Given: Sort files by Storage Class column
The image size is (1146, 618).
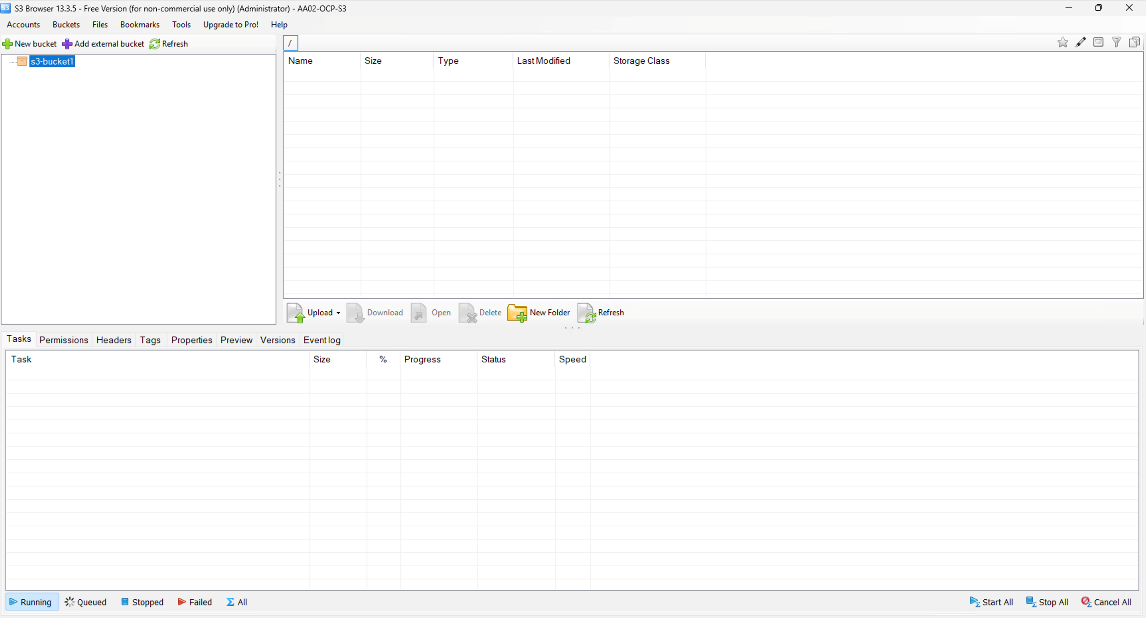Looking at the screenshot, I should (657, 61).
